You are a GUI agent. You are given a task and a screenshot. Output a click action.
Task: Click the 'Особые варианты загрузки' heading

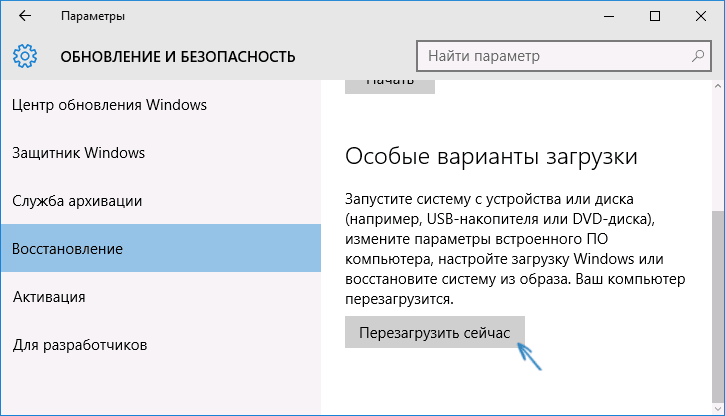point(491,157)
